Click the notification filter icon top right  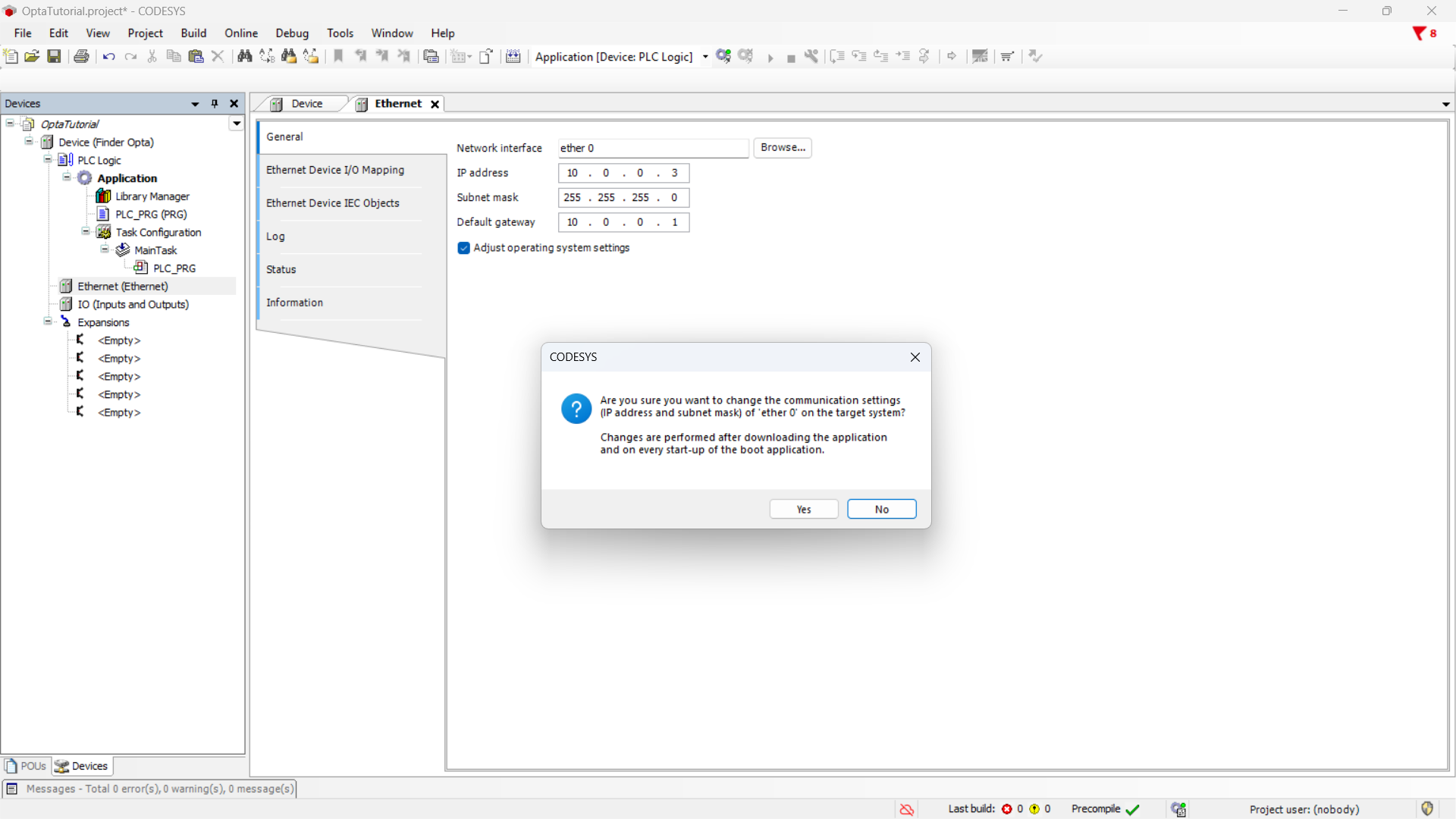[x=1419, y=33]
